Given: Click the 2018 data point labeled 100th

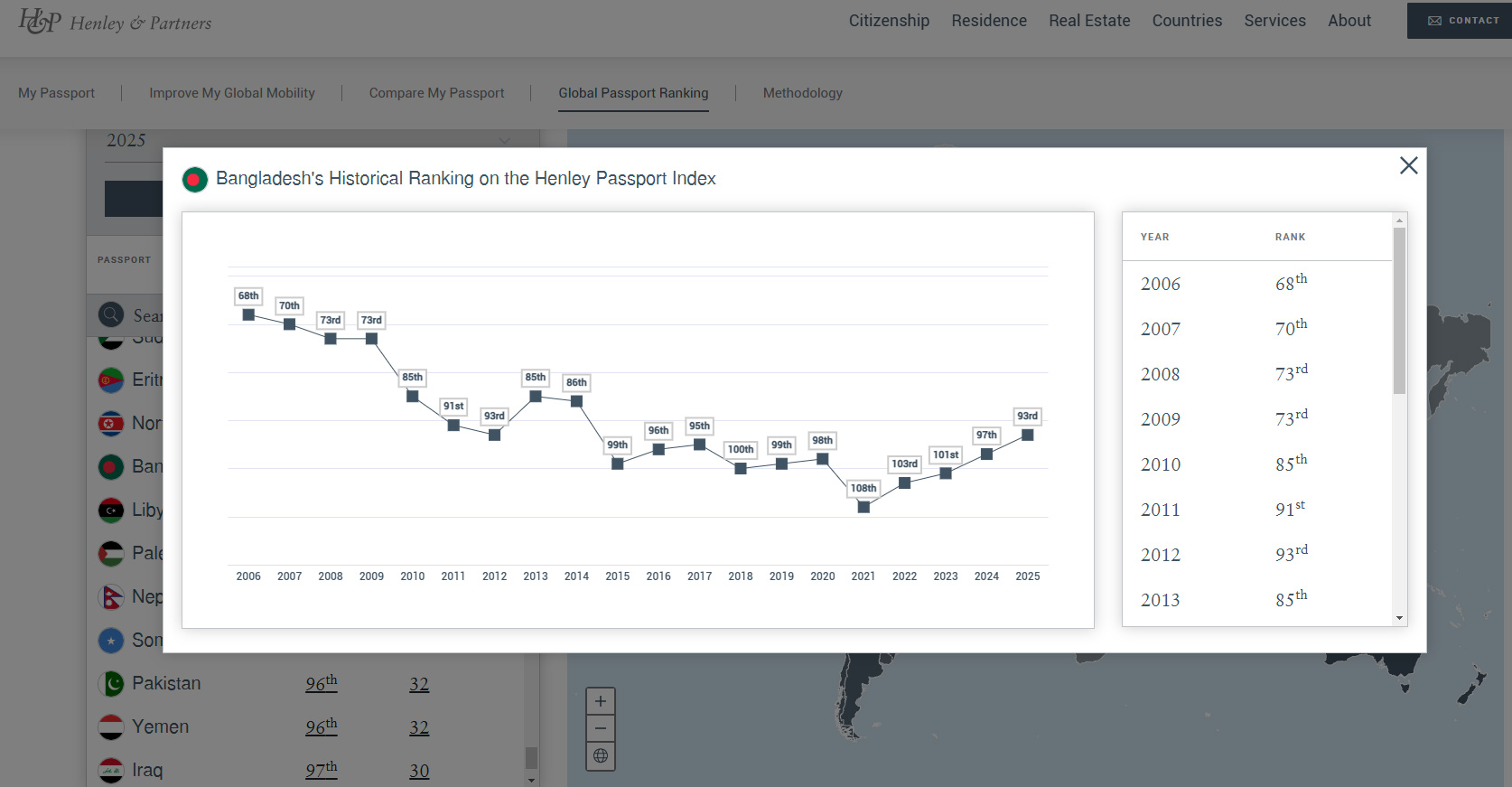Looking at the screenshot, I should (741, 468).
